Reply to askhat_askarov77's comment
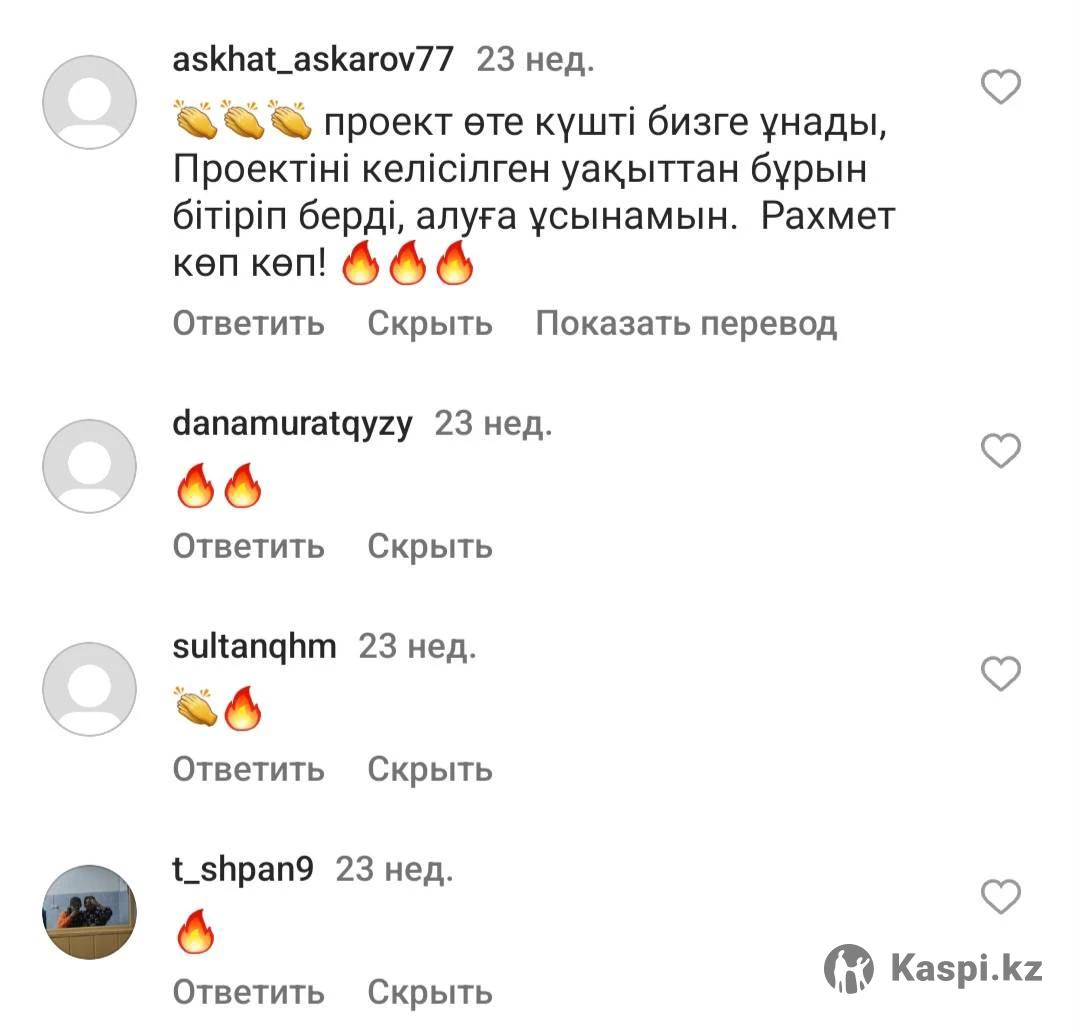Screen dimensions: 1078x1033 [248, 323]
